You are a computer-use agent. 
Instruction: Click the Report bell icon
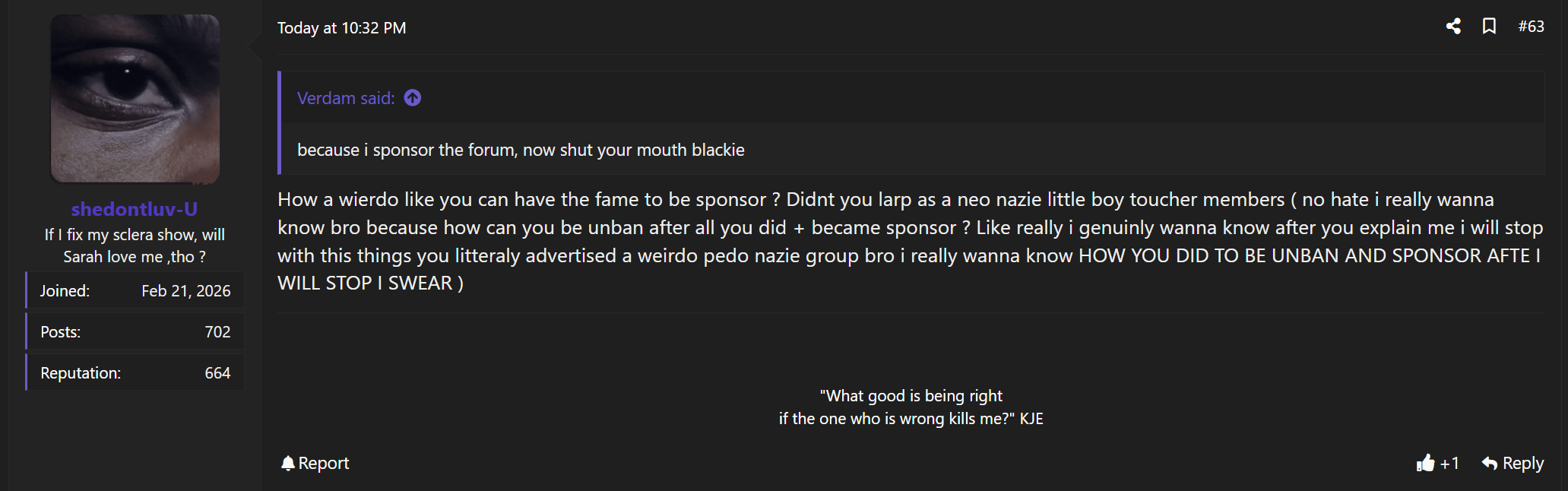click(x=287, y=463)
